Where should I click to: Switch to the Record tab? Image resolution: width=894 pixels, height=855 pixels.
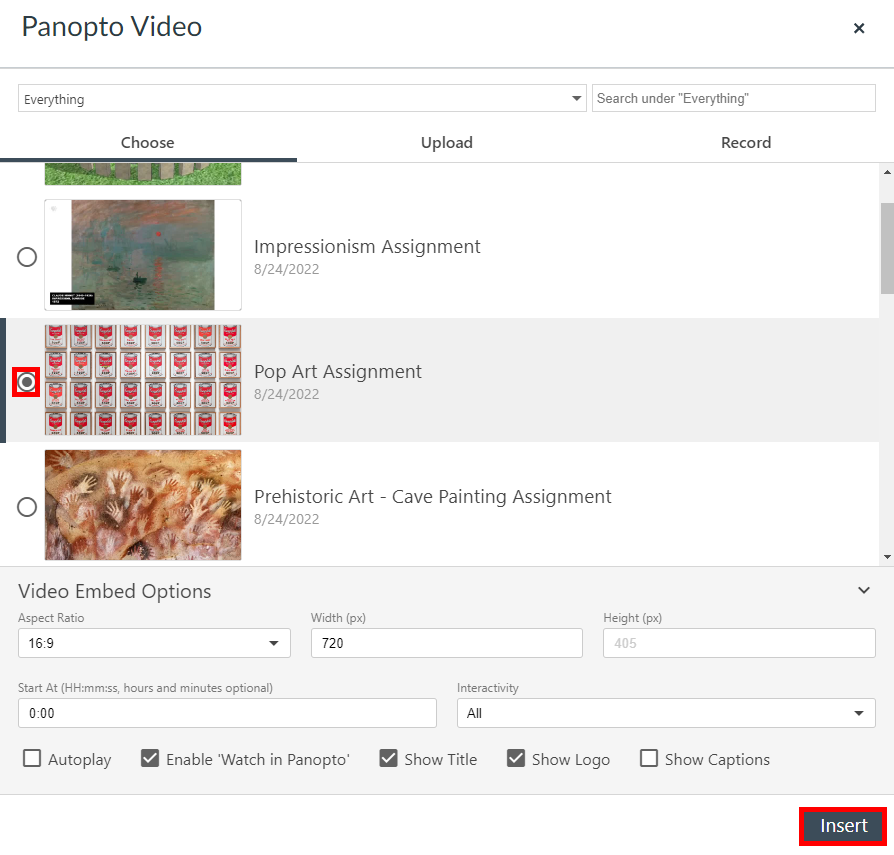coord(745,142)
